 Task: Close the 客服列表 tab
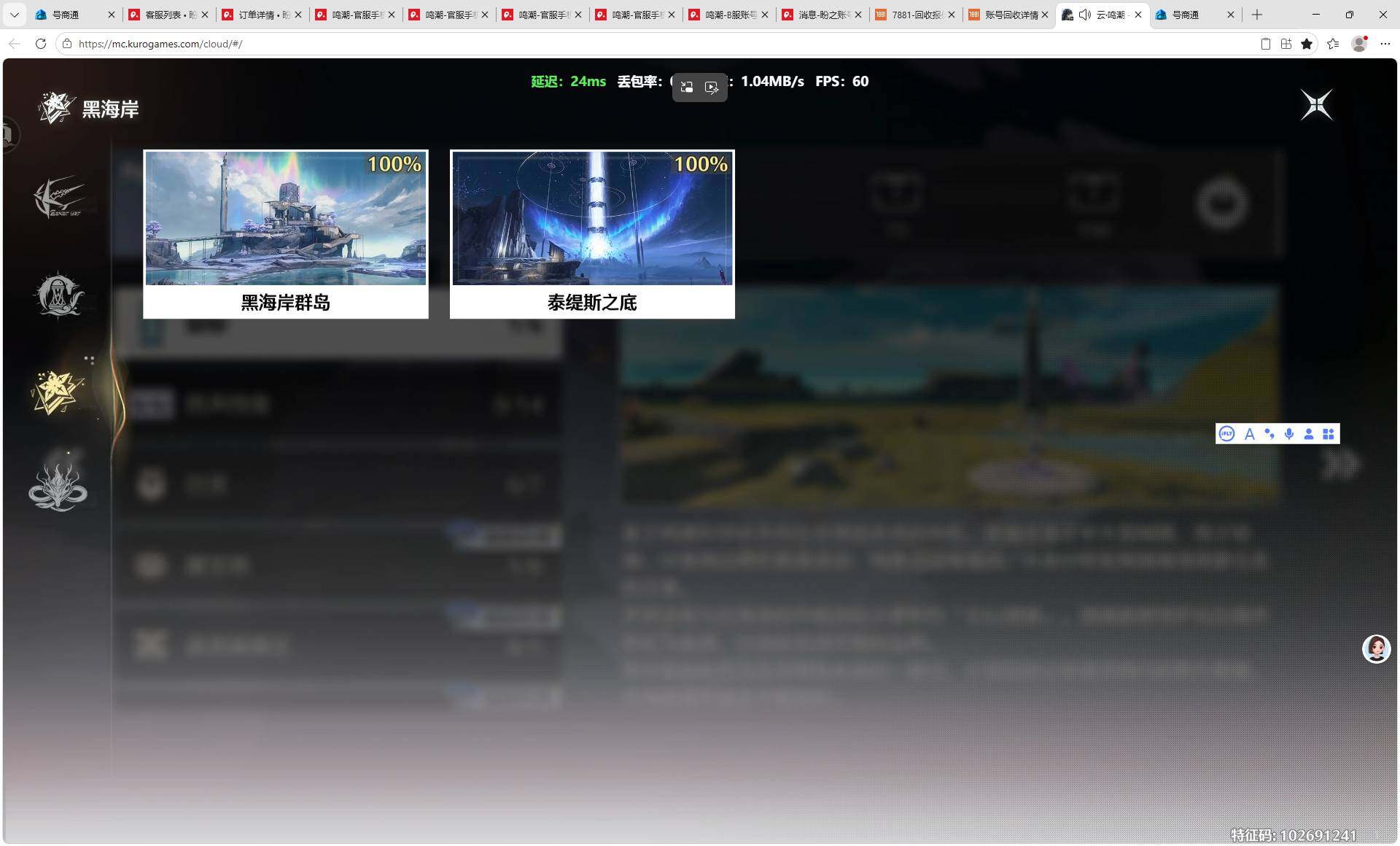point(205,15)
